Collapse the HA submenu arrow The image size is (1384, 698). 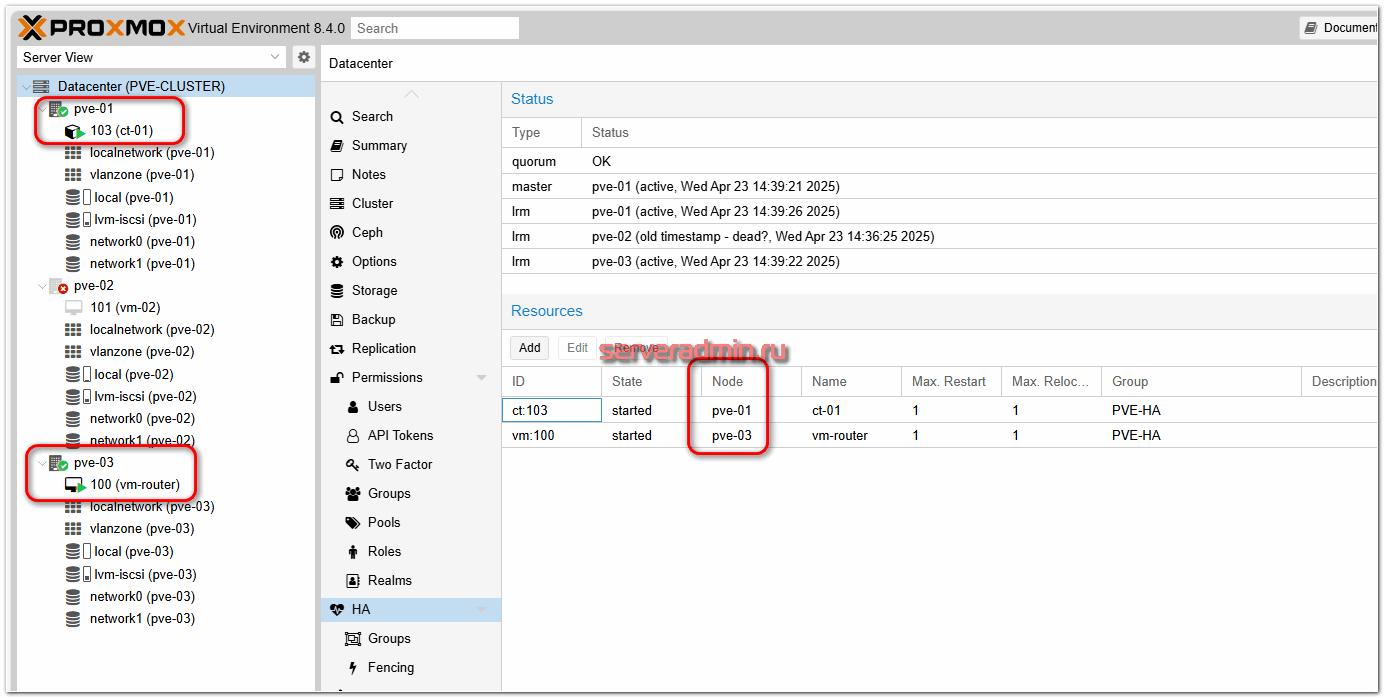482,610
